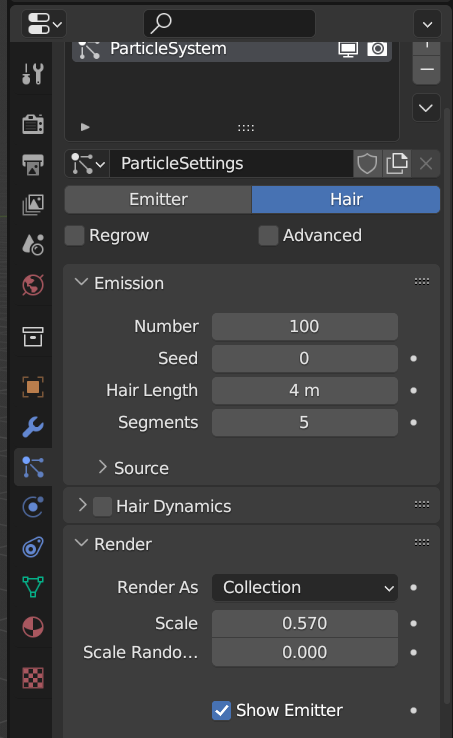Click the Number value field
Image resolution: width=453 pixels, height=738 pixels.
305,327
